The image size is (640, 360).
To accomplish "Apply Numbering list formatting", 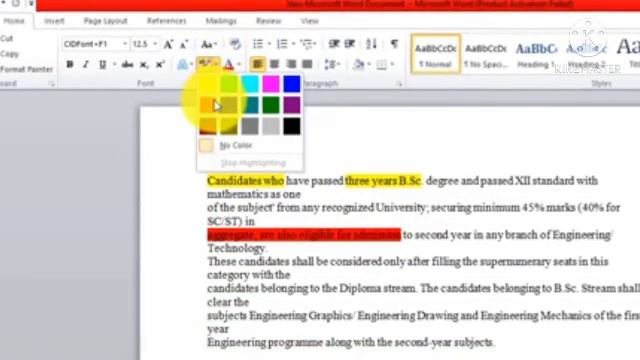I will 282,44.
